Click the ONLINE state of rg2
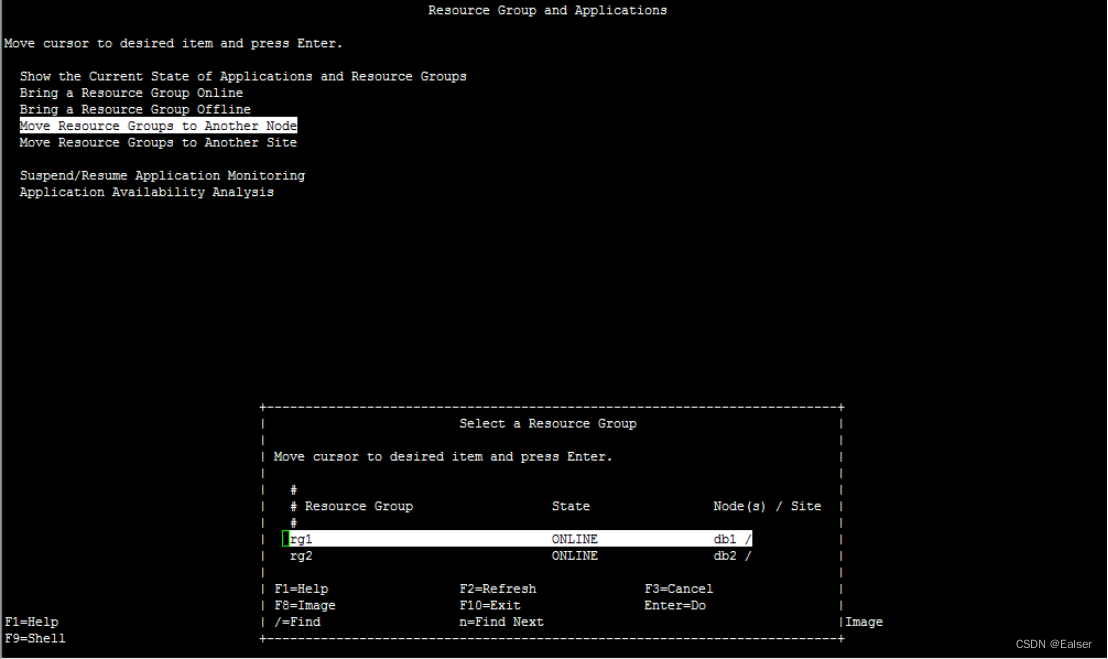This screenshot has width=1108, height=659. (574, 556)
